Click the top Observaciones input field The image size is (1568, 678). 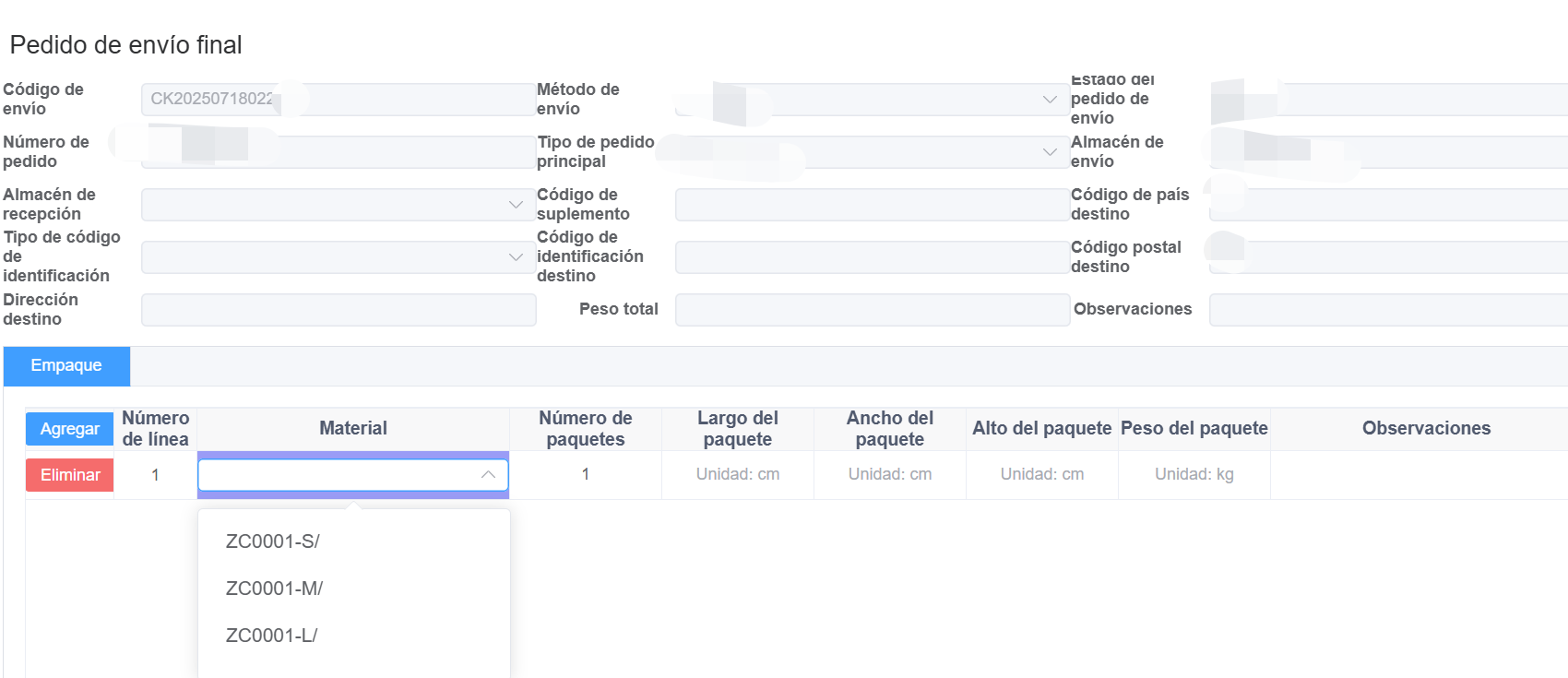(x=1387, y=310)
